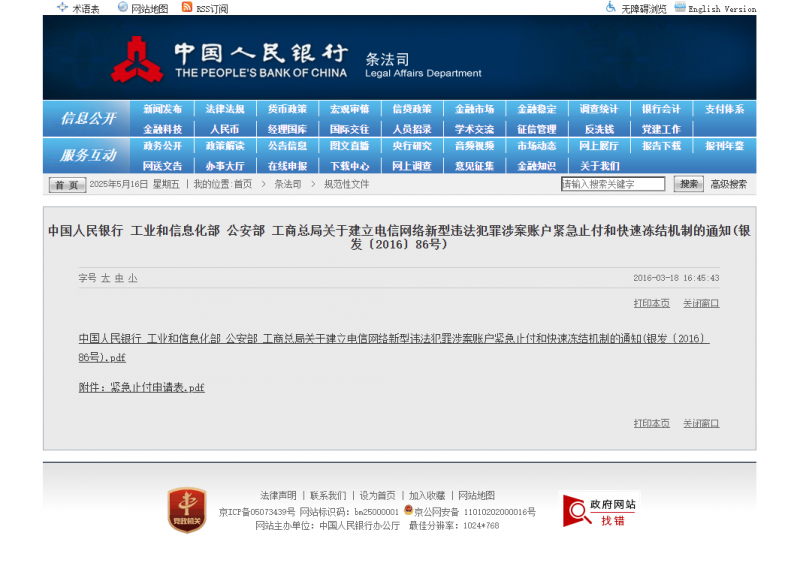Go to 下载中心 in the navigation
The image size is (800, 563).
349,165
